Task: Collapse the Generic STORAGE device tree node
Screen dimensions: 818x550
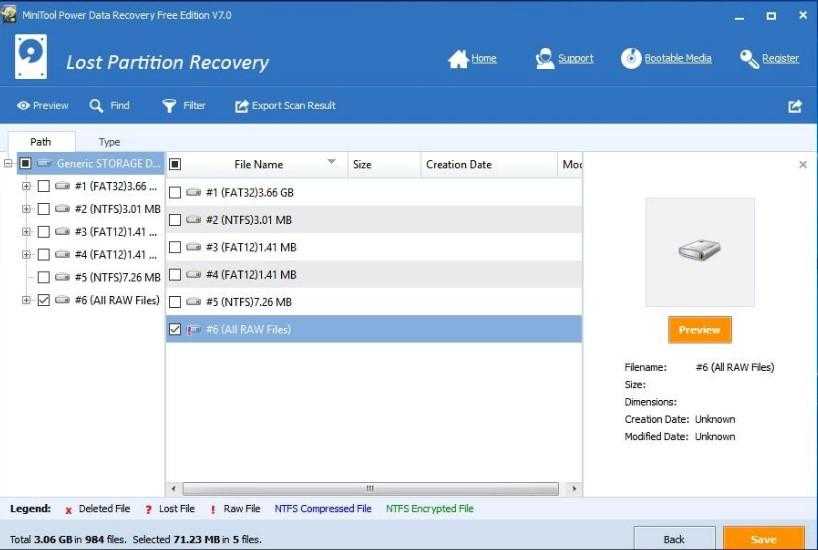Action: (x=9, y=163)
